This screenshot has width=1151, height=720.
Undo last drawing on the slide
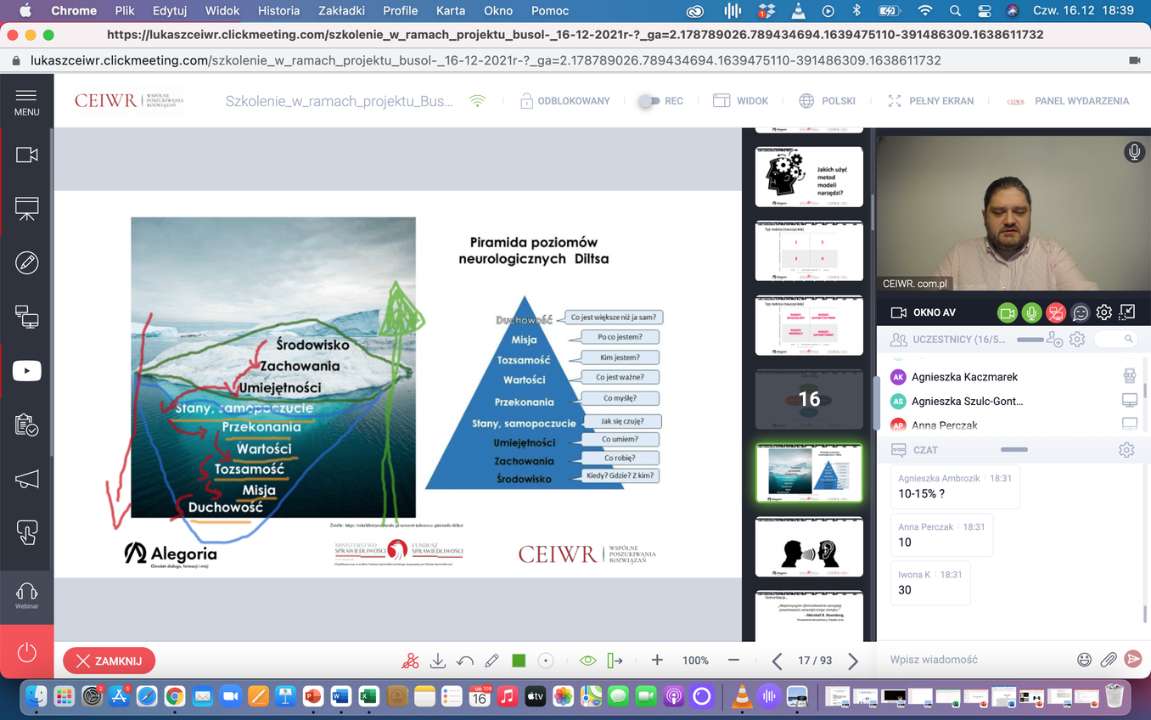coord(465,661)
